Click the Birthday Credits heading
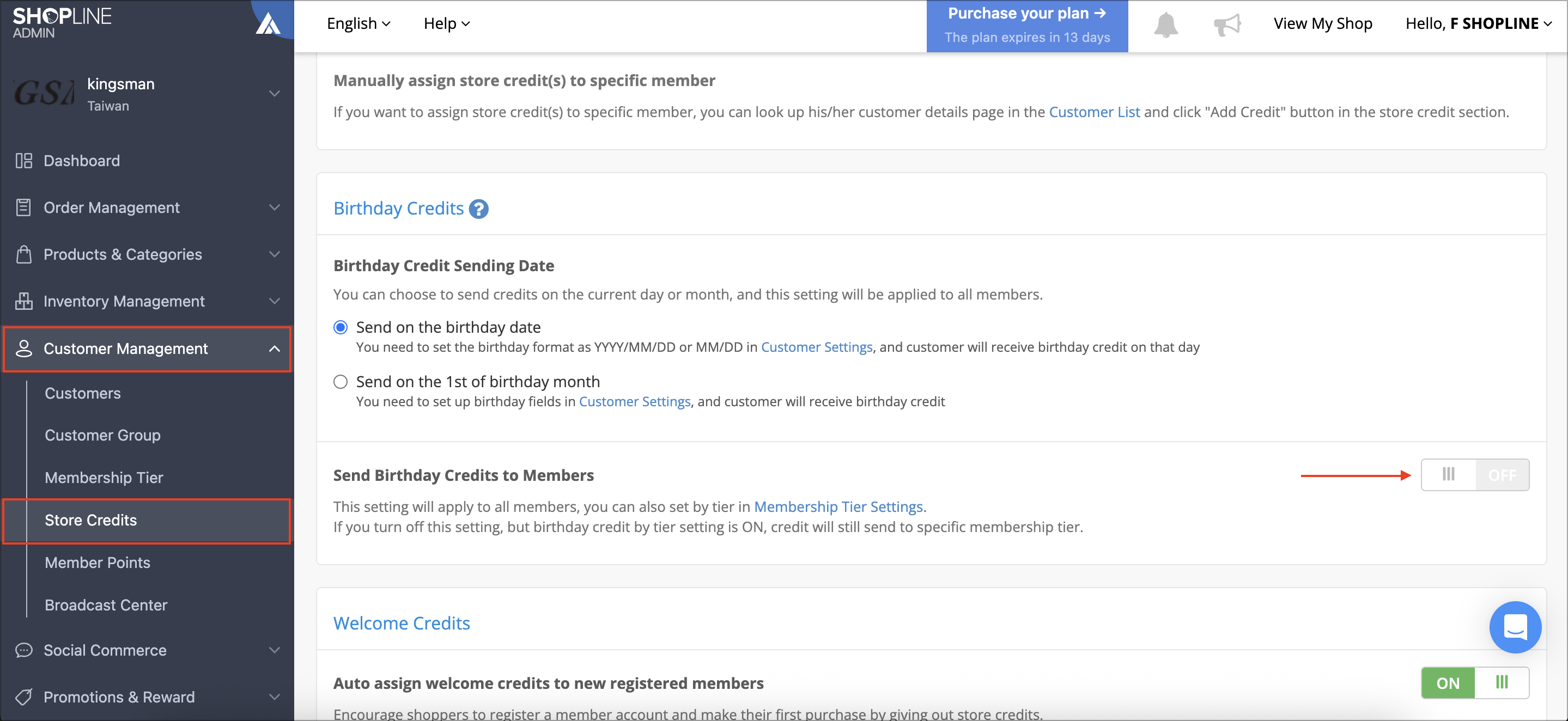1568x721 pixels. click(399, 209)
